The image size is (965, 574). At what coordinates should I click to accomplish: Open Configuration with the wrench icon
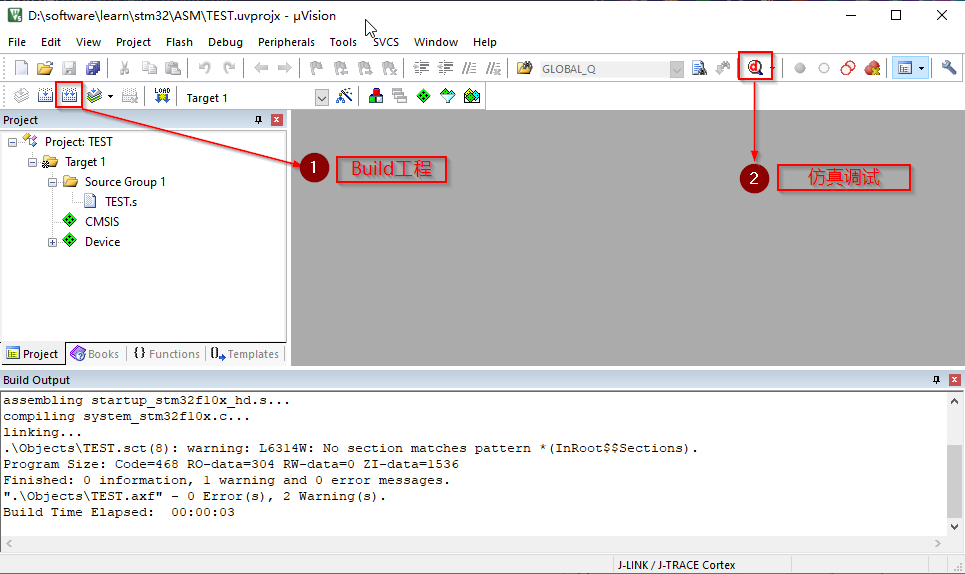(948, 68)
